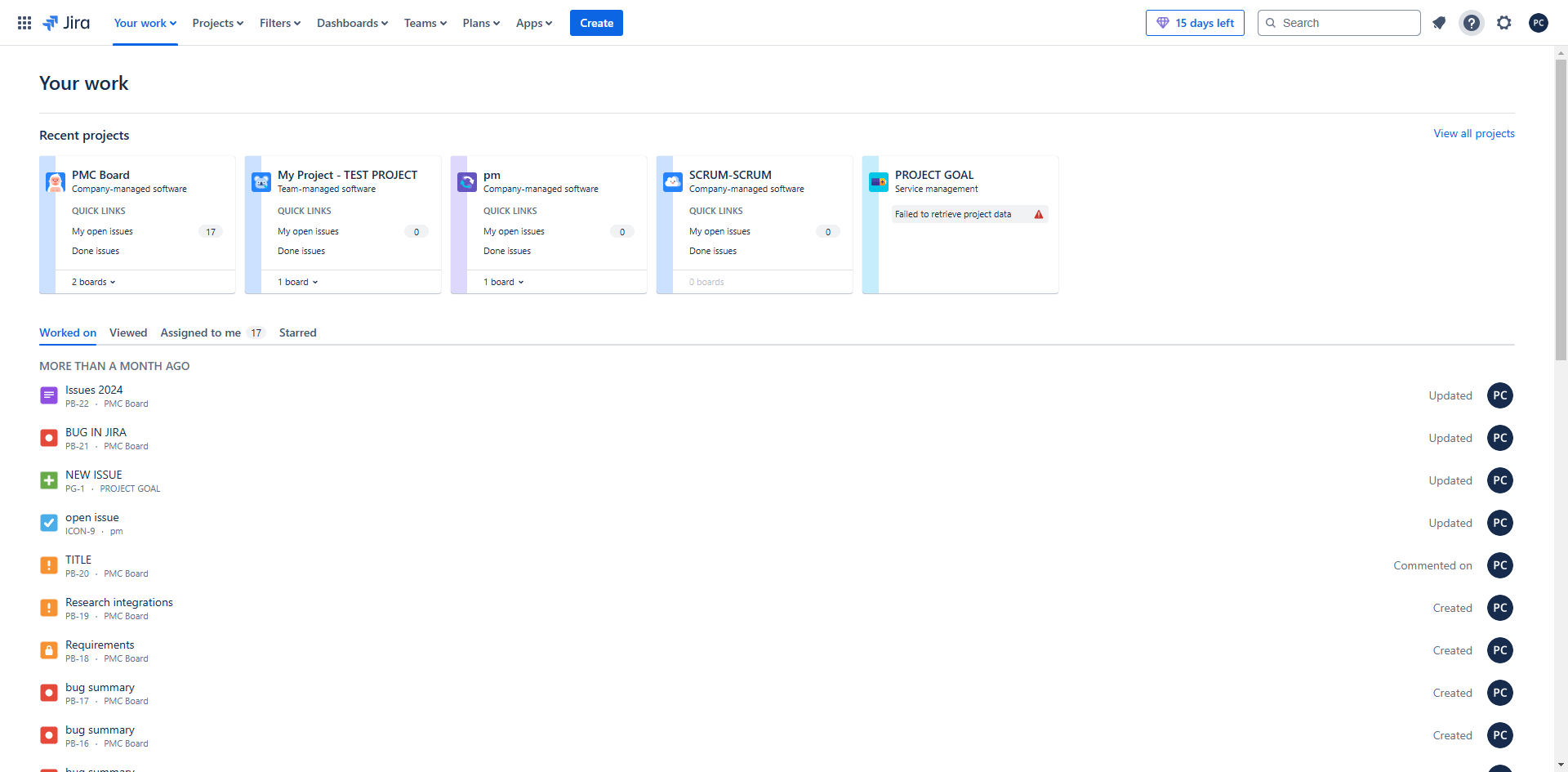This screenshot has height=772, width=1568.
Task: Click the PMC Board project avatar
Action: 56,182
